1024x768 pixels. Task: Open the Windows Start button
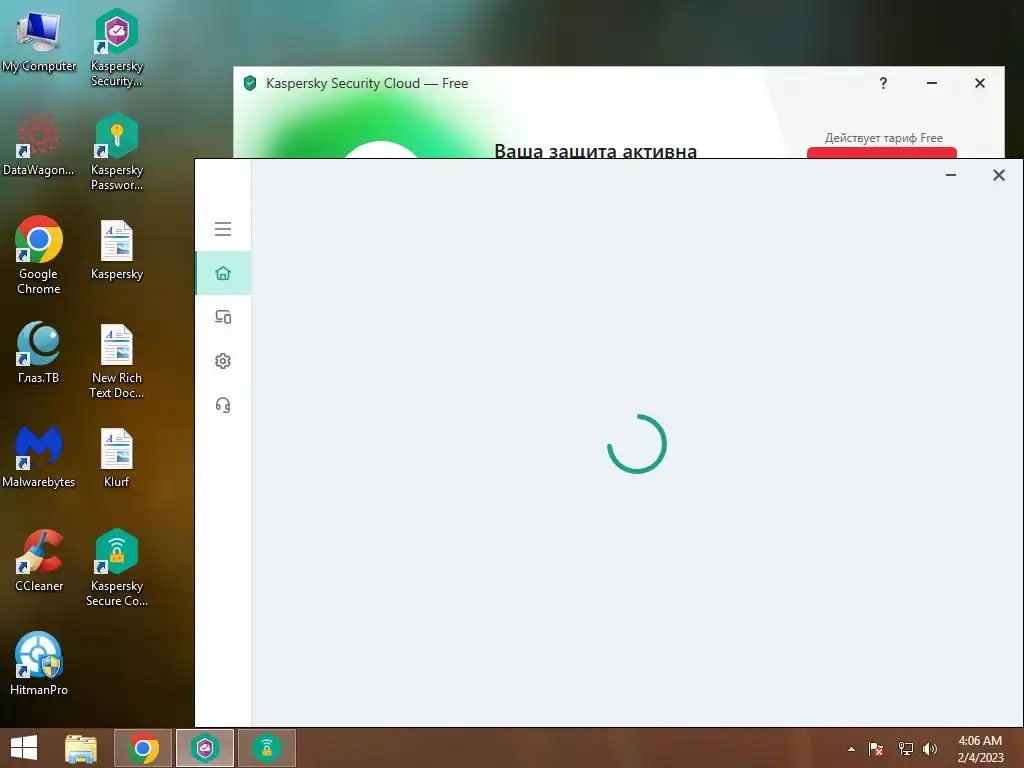(24, 748)
